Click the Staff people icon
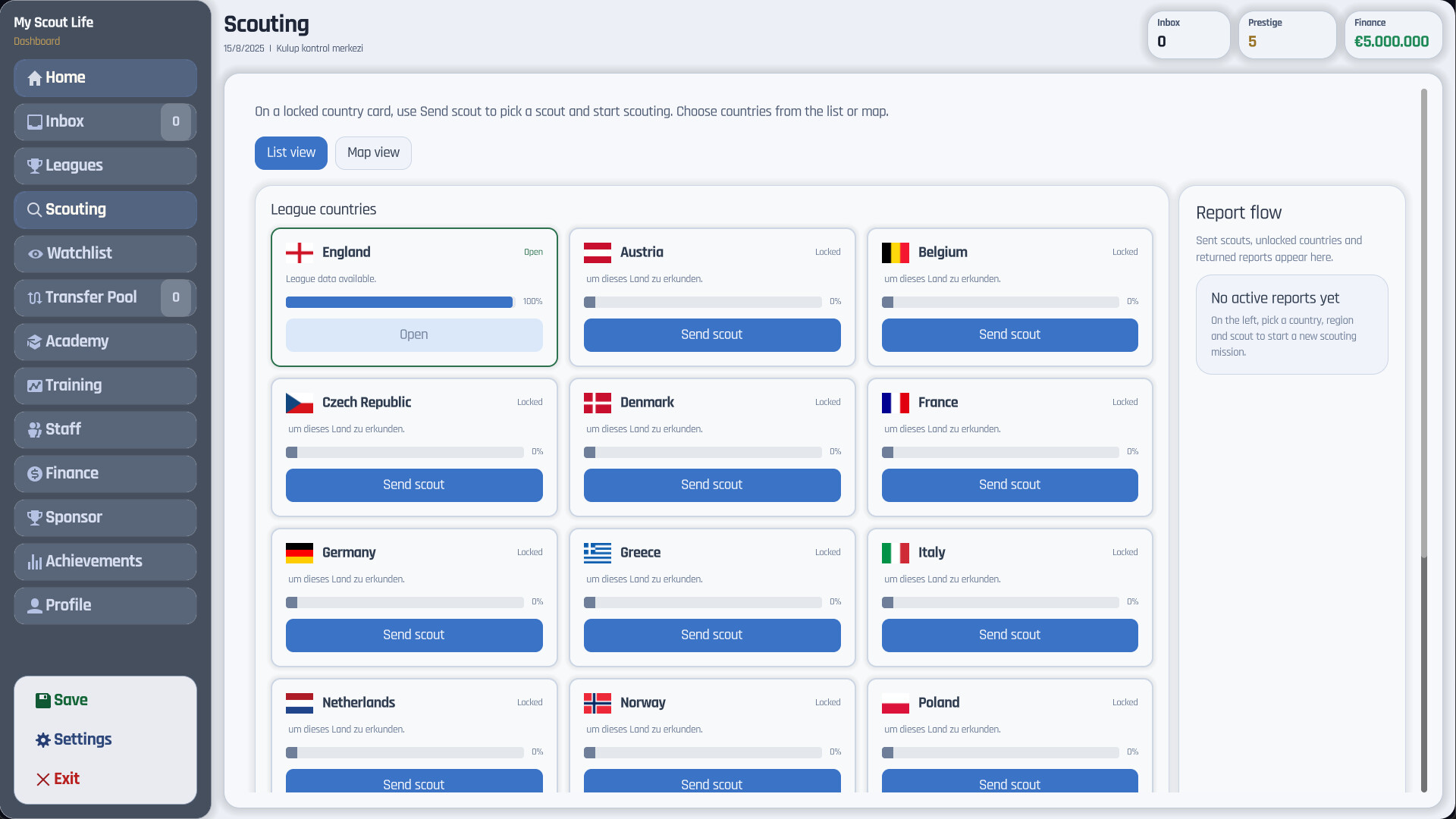Screen dimensions: 1456x819 (x=35, y=430)
